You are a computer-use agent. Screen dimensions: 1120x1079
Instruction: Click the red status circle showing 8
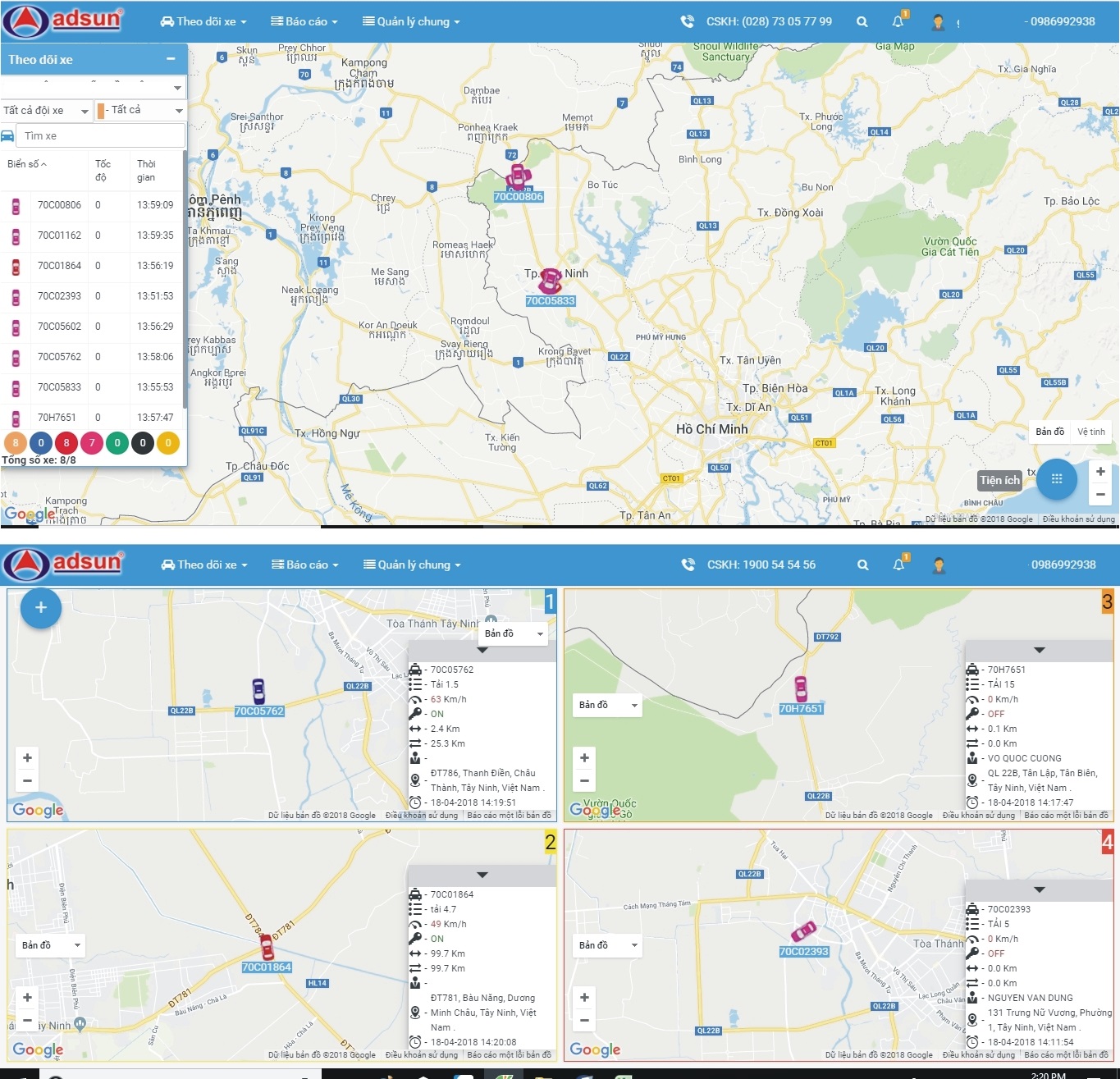pyautogui.click(x=66, y=443)
